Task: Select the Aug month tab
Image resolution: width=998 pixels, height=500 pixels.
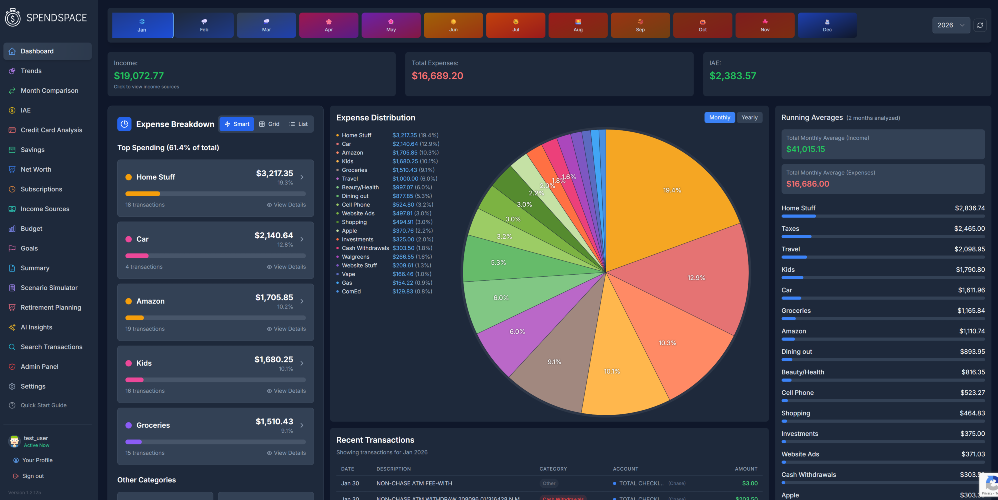Action: (x=578, y=25)
